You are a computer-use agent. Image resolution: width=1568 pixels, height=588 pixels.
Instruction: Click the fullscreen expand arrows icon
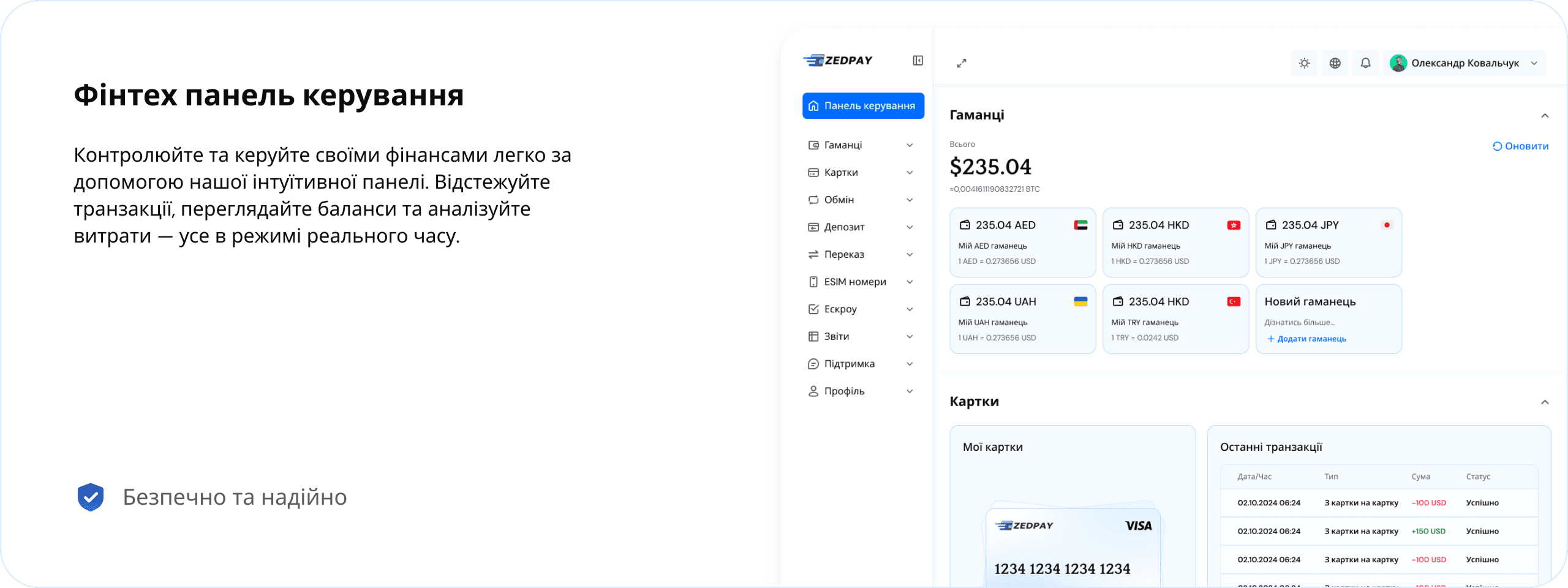click(x=962, y=63)
